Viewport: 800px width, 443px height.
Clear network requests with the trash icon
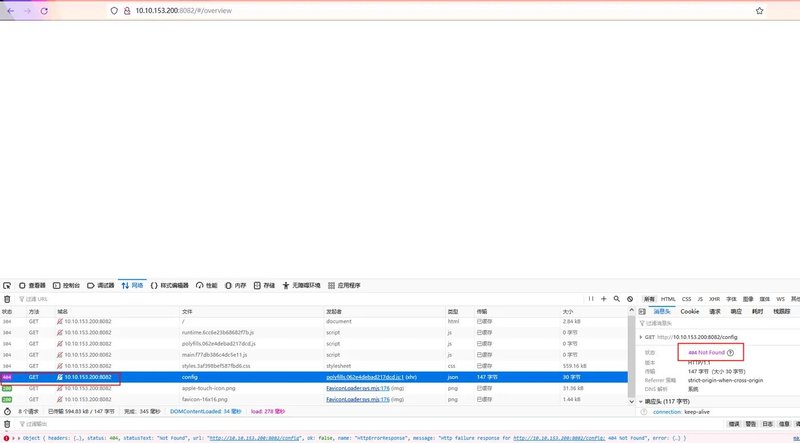tap(7, 299)
